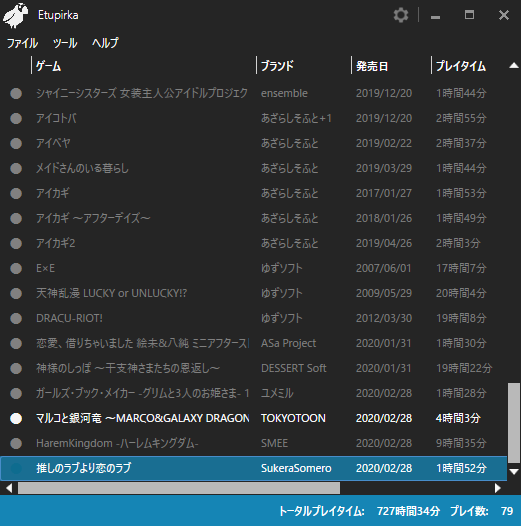
Task: Open the ツール menu
Action: (65, 43)
